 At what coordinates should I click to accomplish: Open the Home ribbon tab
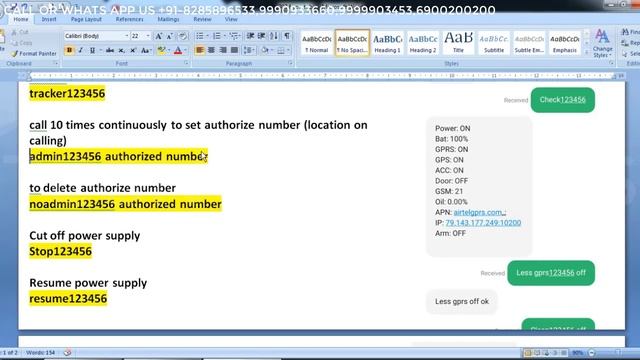point(21,19)
